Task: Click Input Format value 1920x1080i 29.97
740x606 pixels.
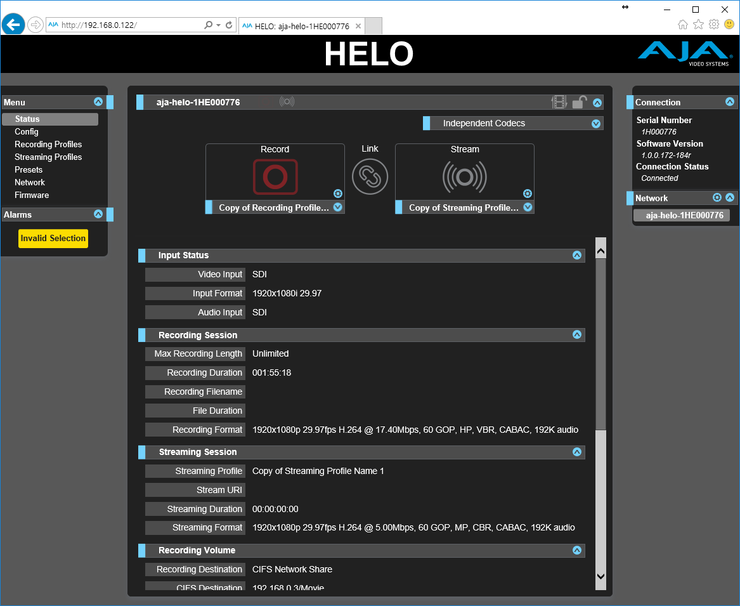Action: [x=287, y=294]
